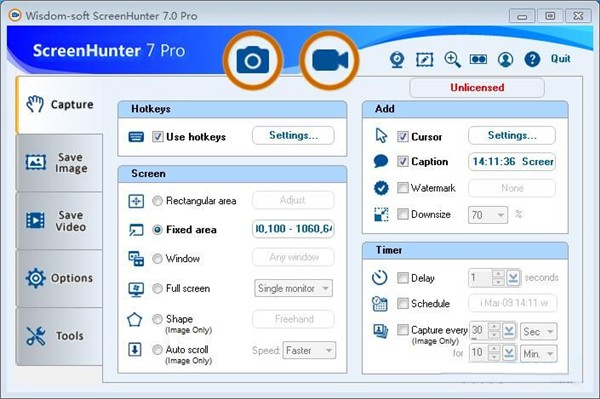Click the Delay seconds value field

tap(480, 278)
